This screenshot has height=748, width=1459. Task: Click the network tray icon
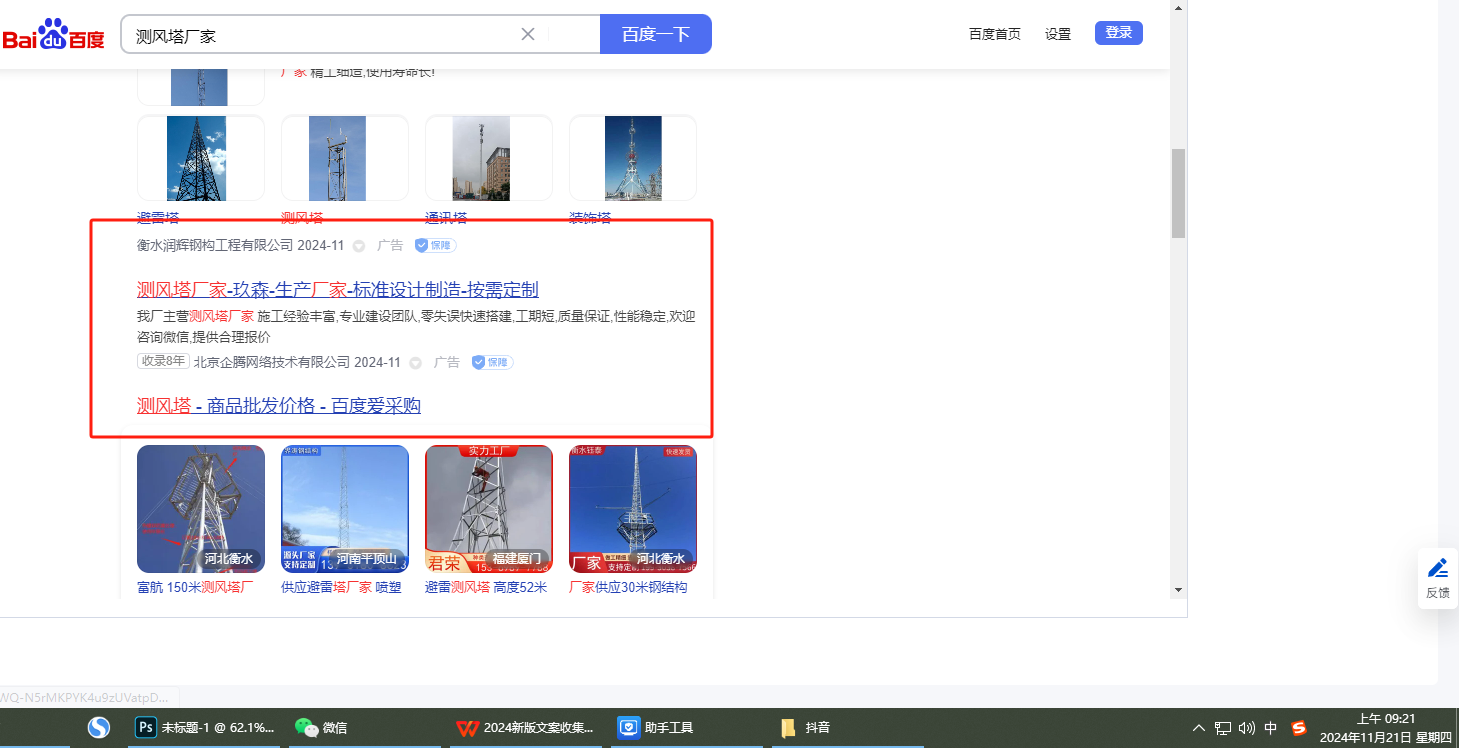[1223, 728]
